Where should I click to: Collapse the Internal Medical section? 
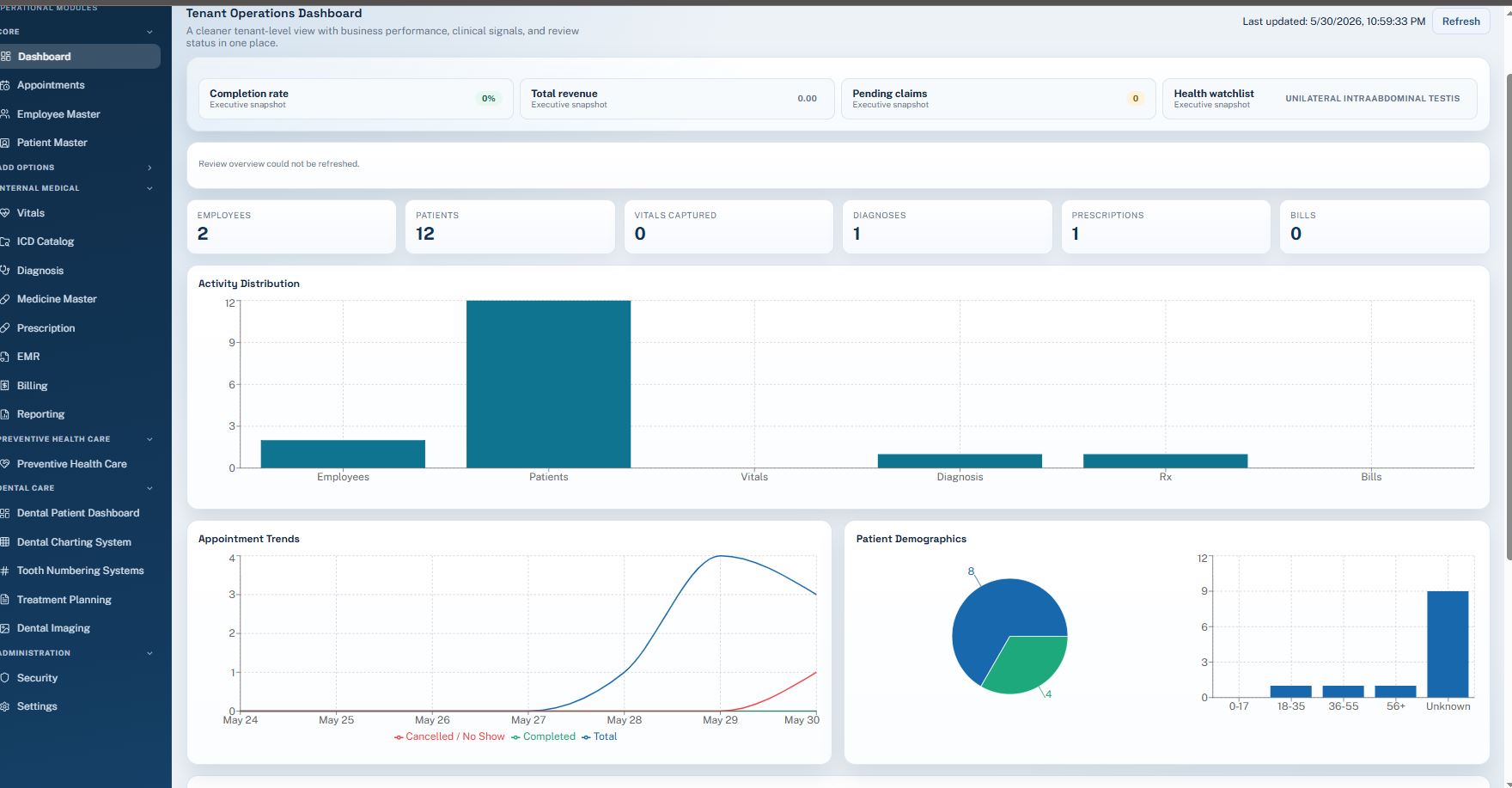[149, 188]
